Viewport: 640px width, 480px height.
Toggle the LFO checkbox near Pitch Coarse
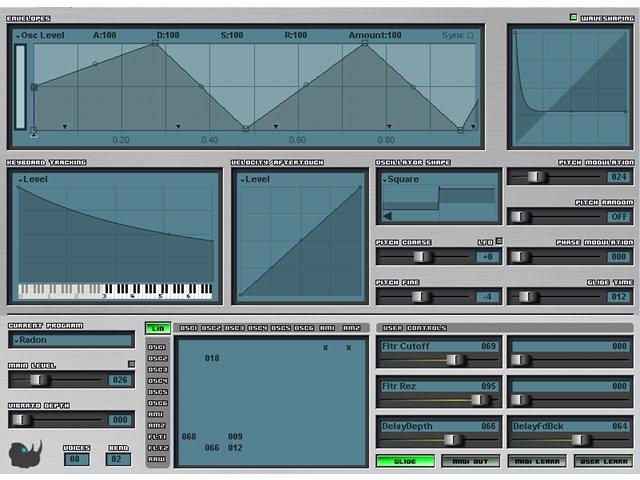coord(499,241)
